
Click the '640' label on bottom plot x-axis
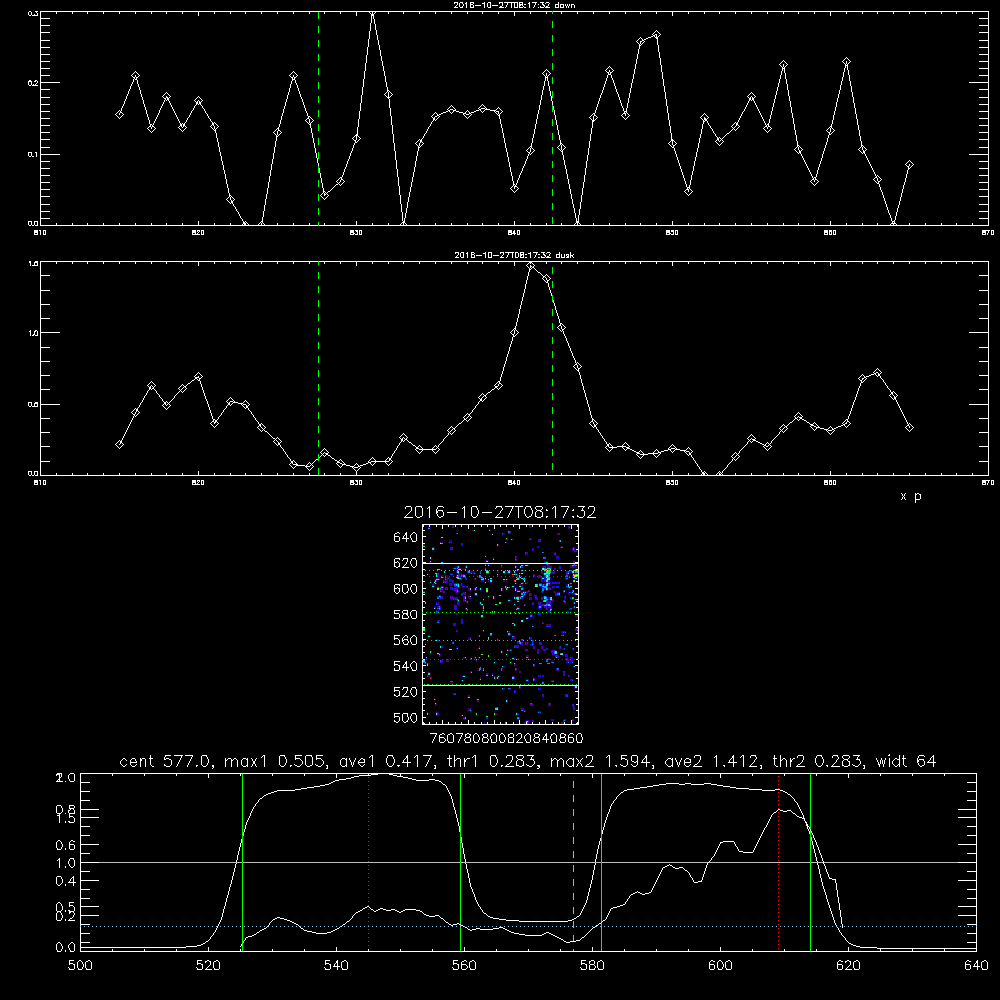click(976, 966)
